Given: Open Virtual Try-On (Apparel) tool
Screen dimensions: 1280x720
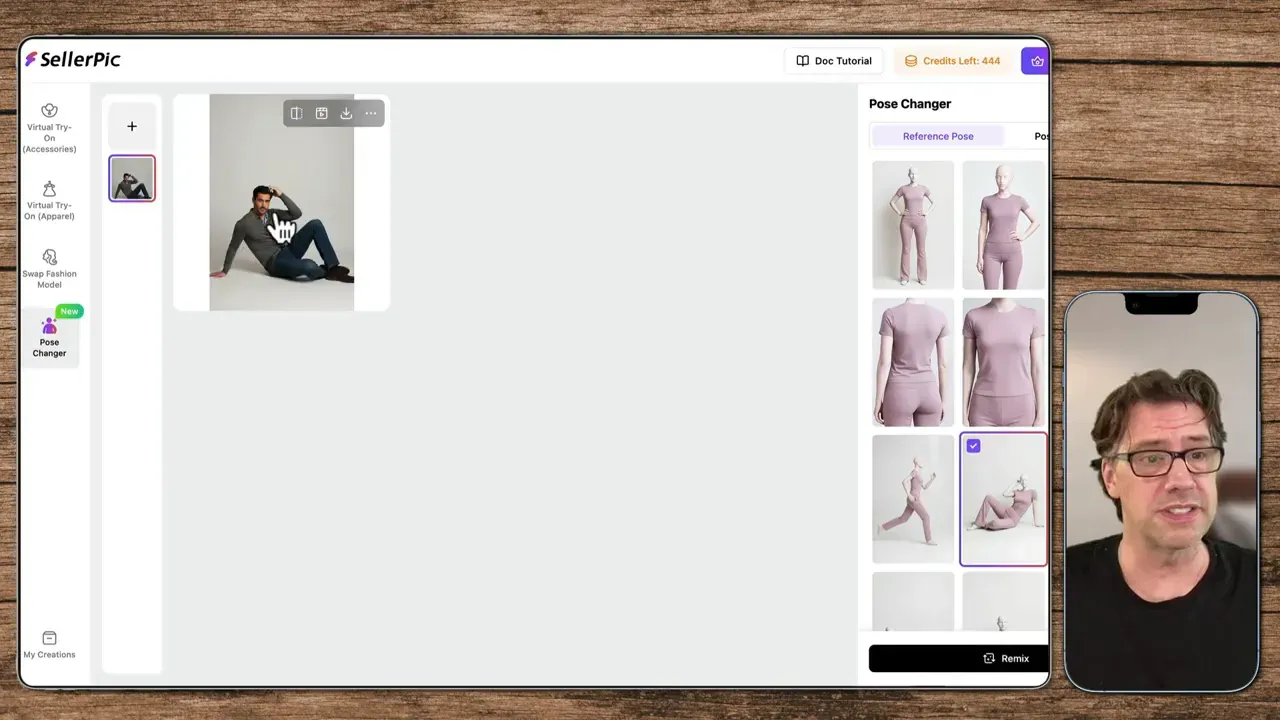Looking at the screenshot, I should point(49,200).
